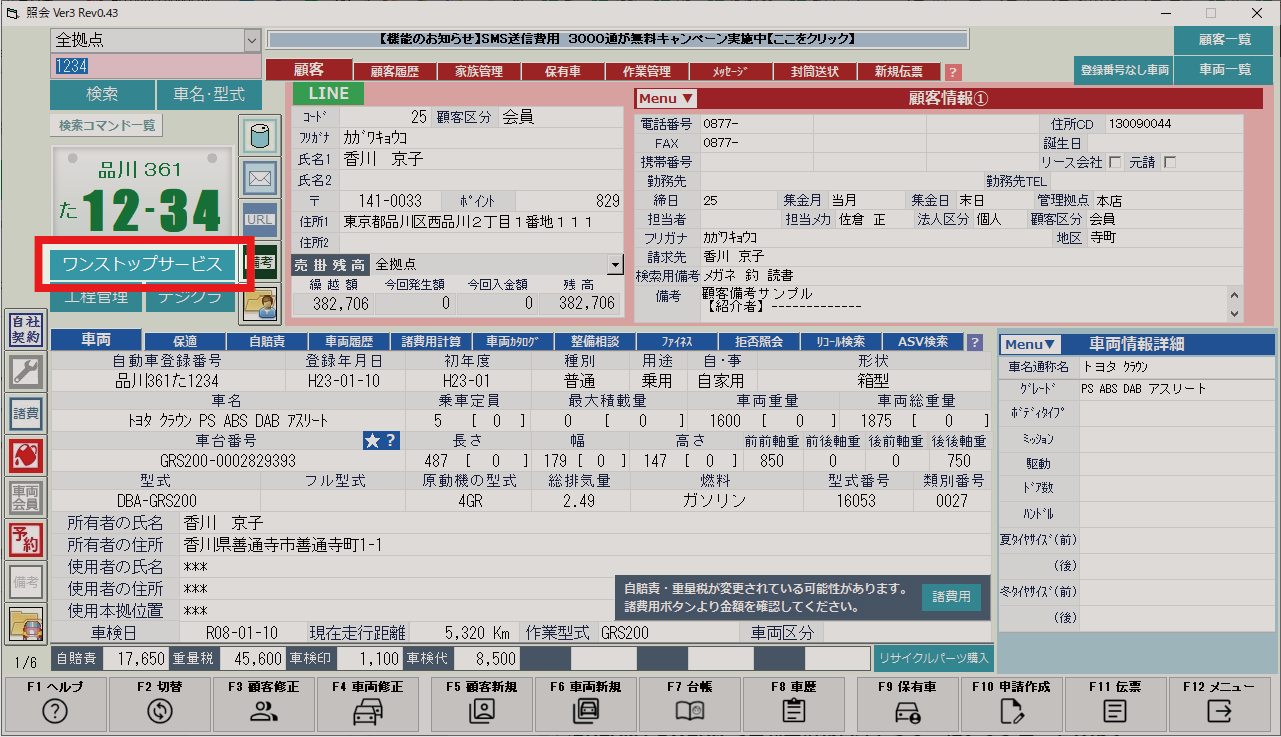Open the 車両履歴 tab
The image size is (1281, 737).
(349, 342)
